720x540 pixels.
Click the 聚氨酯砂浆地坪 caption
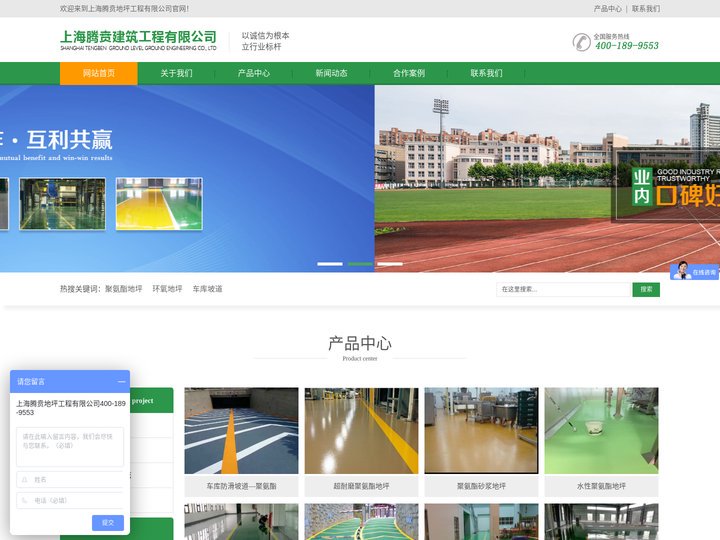pyautogui.click(x=481, y=486)
